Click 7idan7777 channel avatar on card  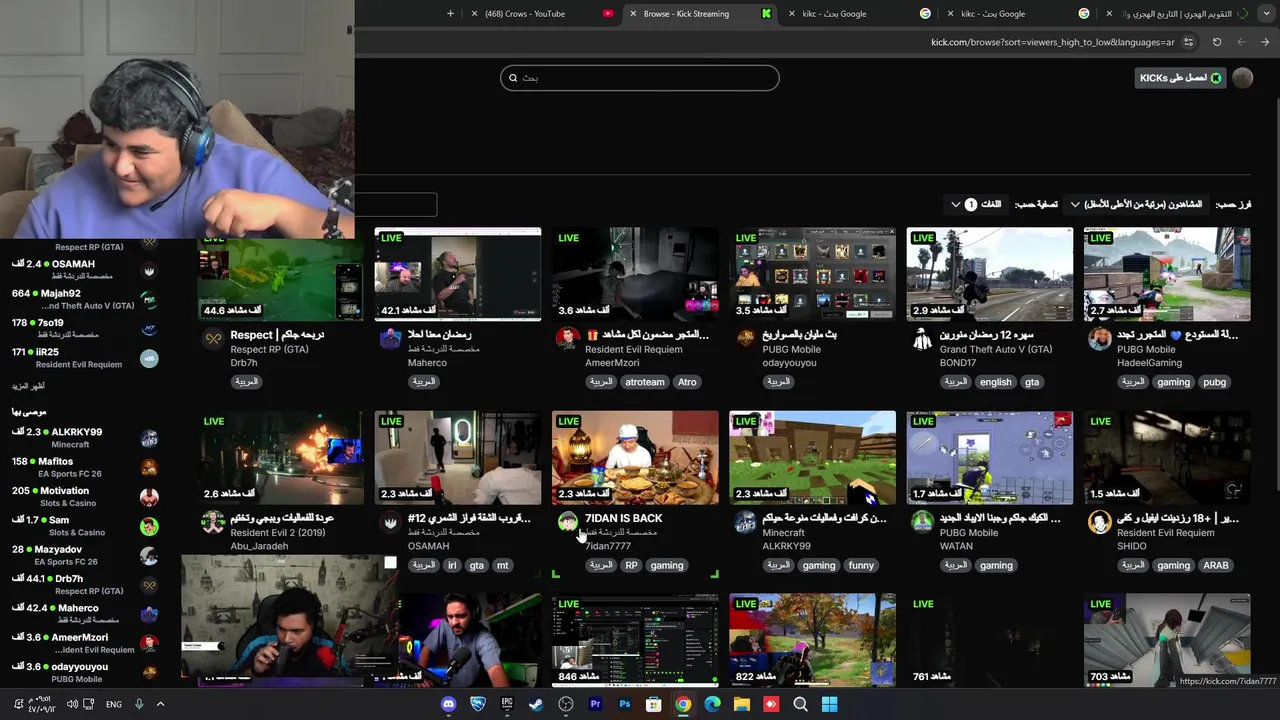(568, 521)
